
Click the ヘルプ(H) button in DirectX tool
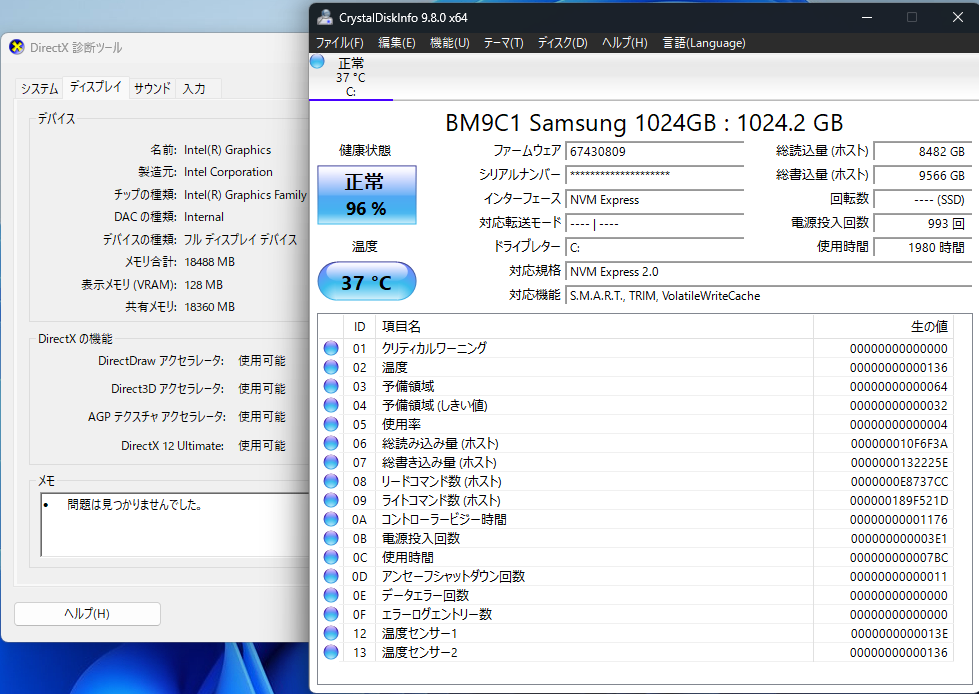pyautogui.click(x=87, y=613)
